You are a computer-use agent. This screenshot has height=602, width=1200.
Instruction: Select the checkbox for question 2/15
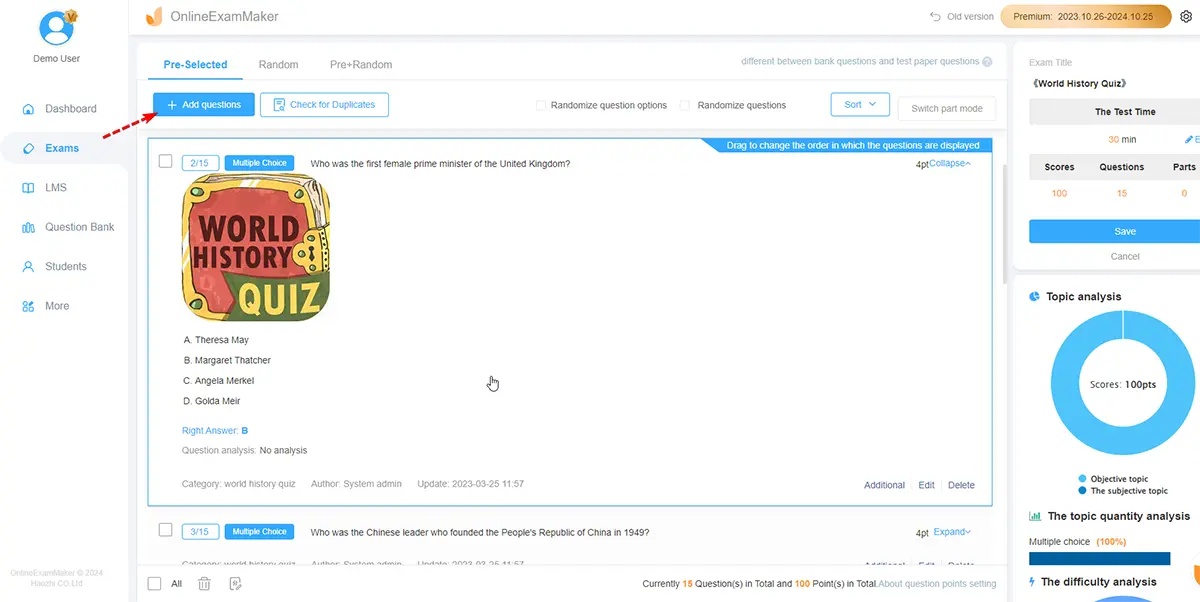click(166, 162)
